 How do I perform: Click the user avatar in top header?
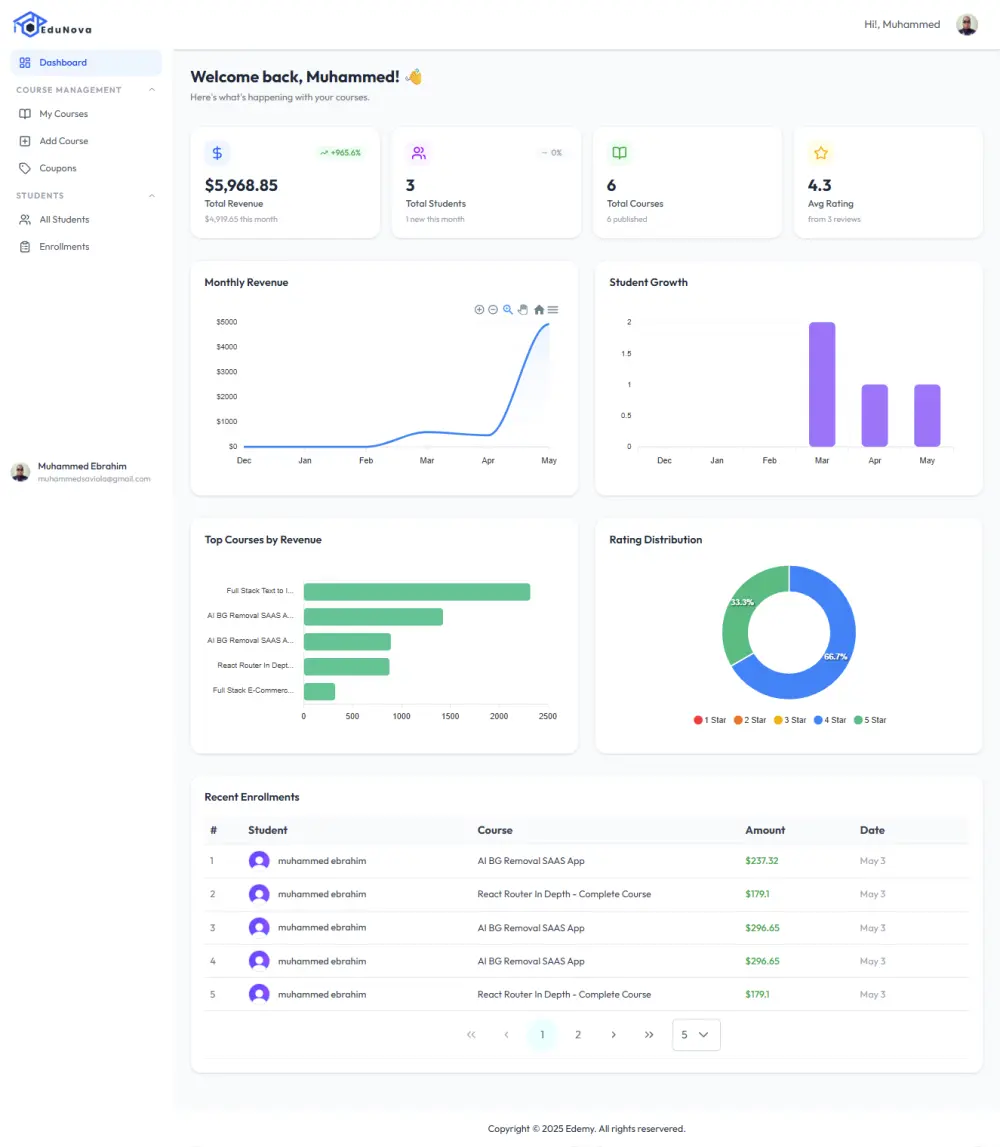click(x=966, y=24)
